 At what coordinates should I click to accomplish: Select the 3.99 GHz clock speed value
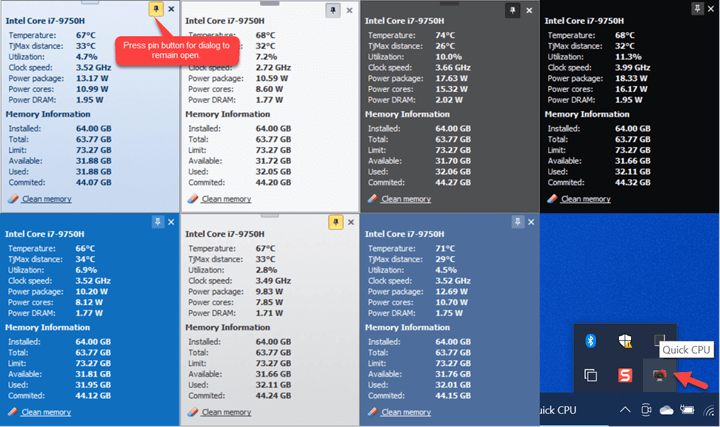(x=632, y=67)
